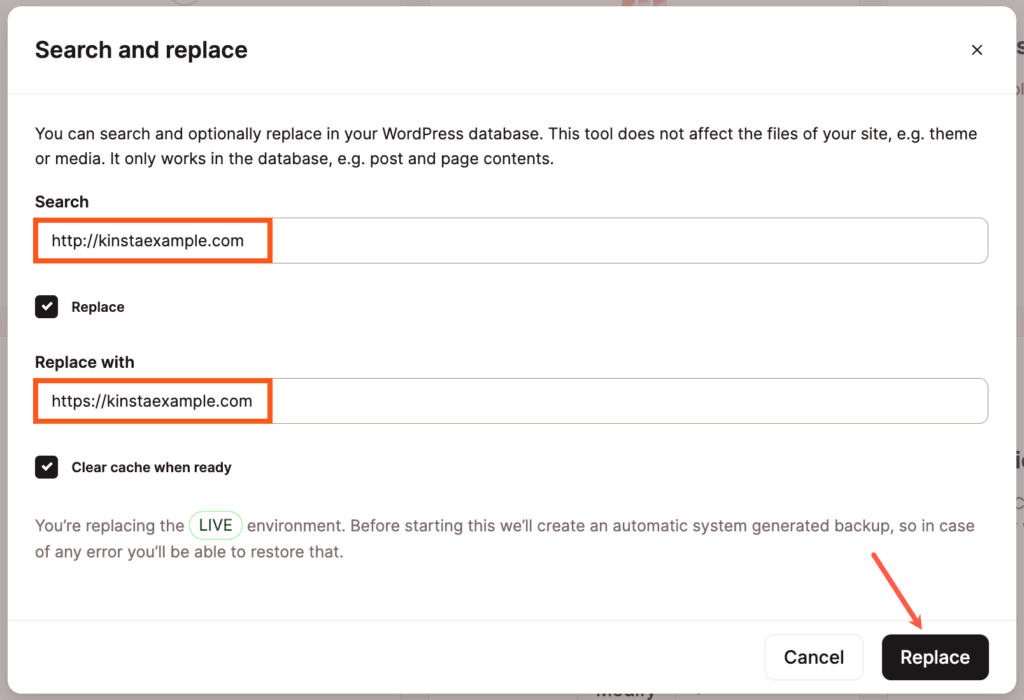The image size is (1024, 700).
Task: Click the Search field label
Action: click(62, 201)
